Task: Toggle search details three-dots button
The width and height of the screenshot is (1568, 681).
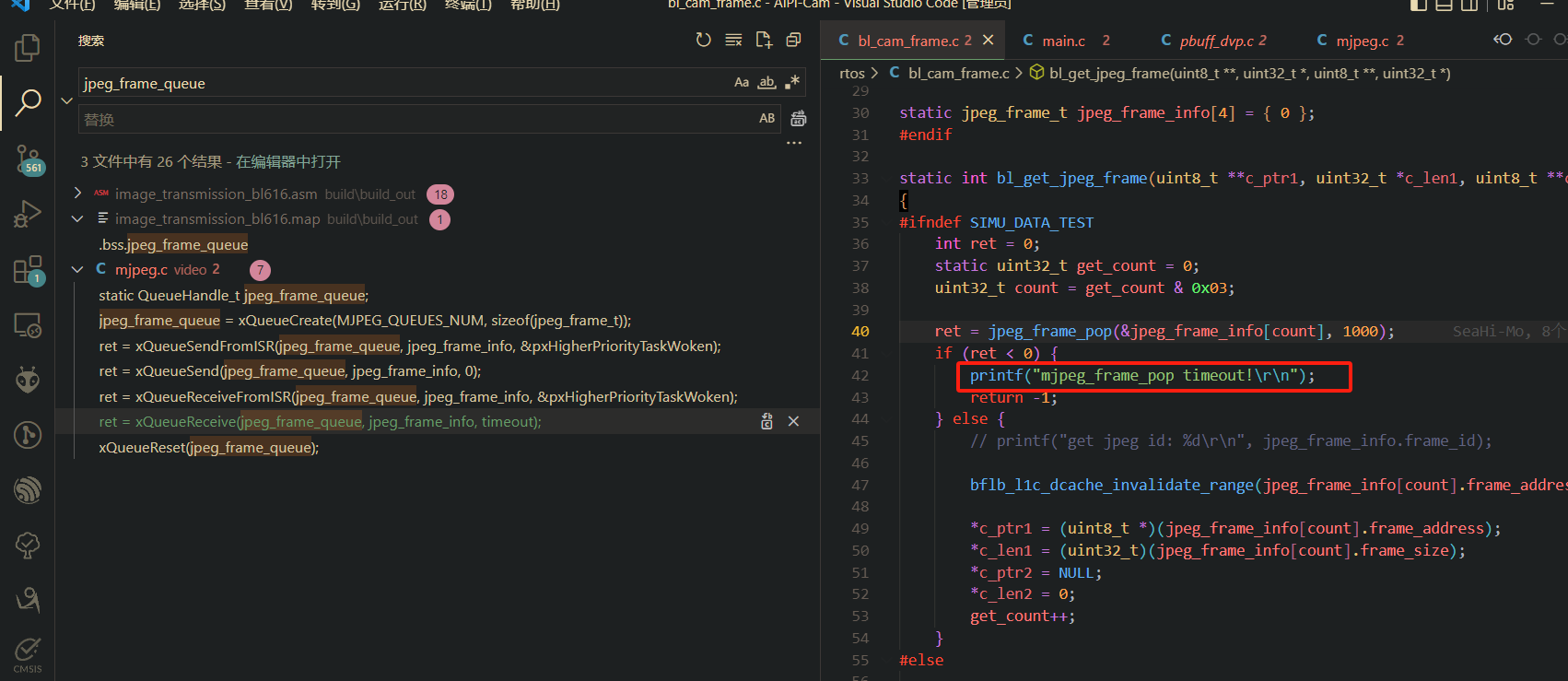Action: click(x=794, y=143)
